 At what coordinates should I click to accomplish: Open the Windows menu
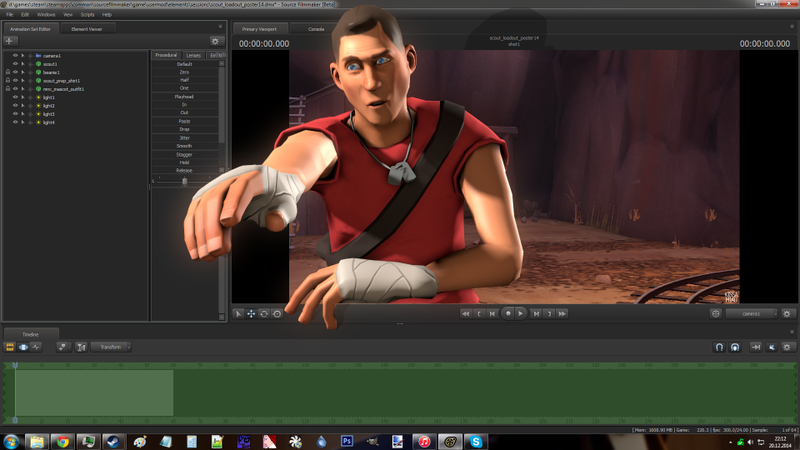pyautogui.click(x=46, y=14)
